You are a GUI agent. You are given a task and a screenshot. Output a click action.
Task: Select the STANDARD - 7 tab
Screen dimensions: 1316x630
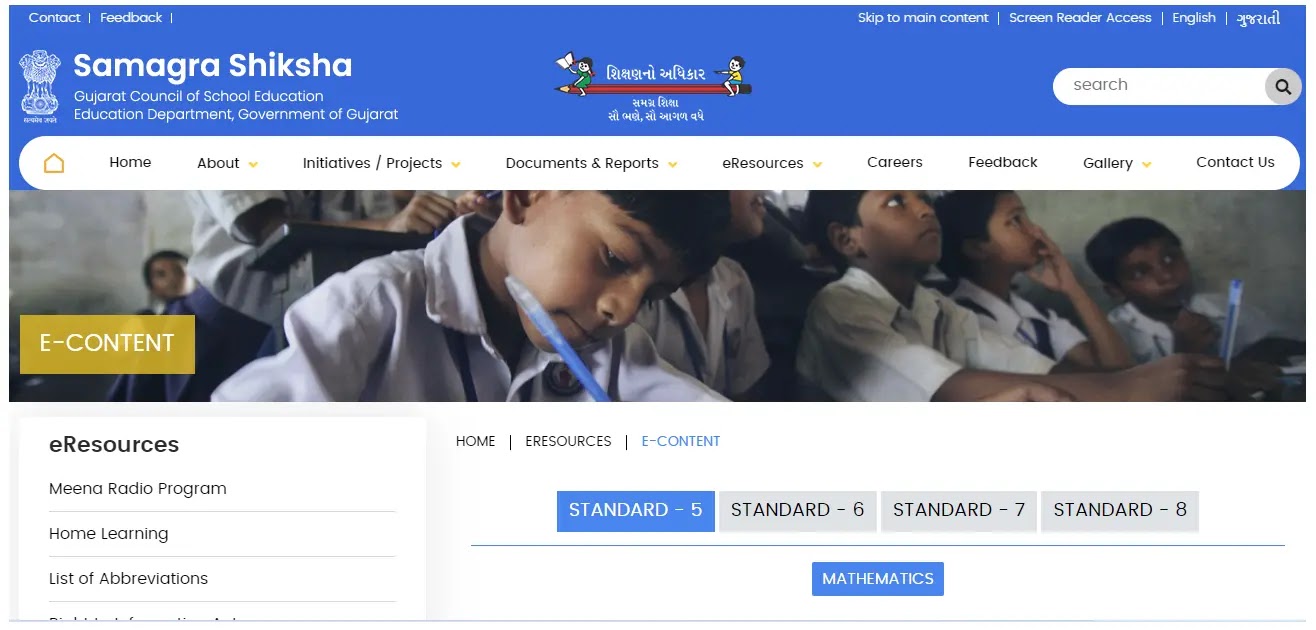click(959, 510)
